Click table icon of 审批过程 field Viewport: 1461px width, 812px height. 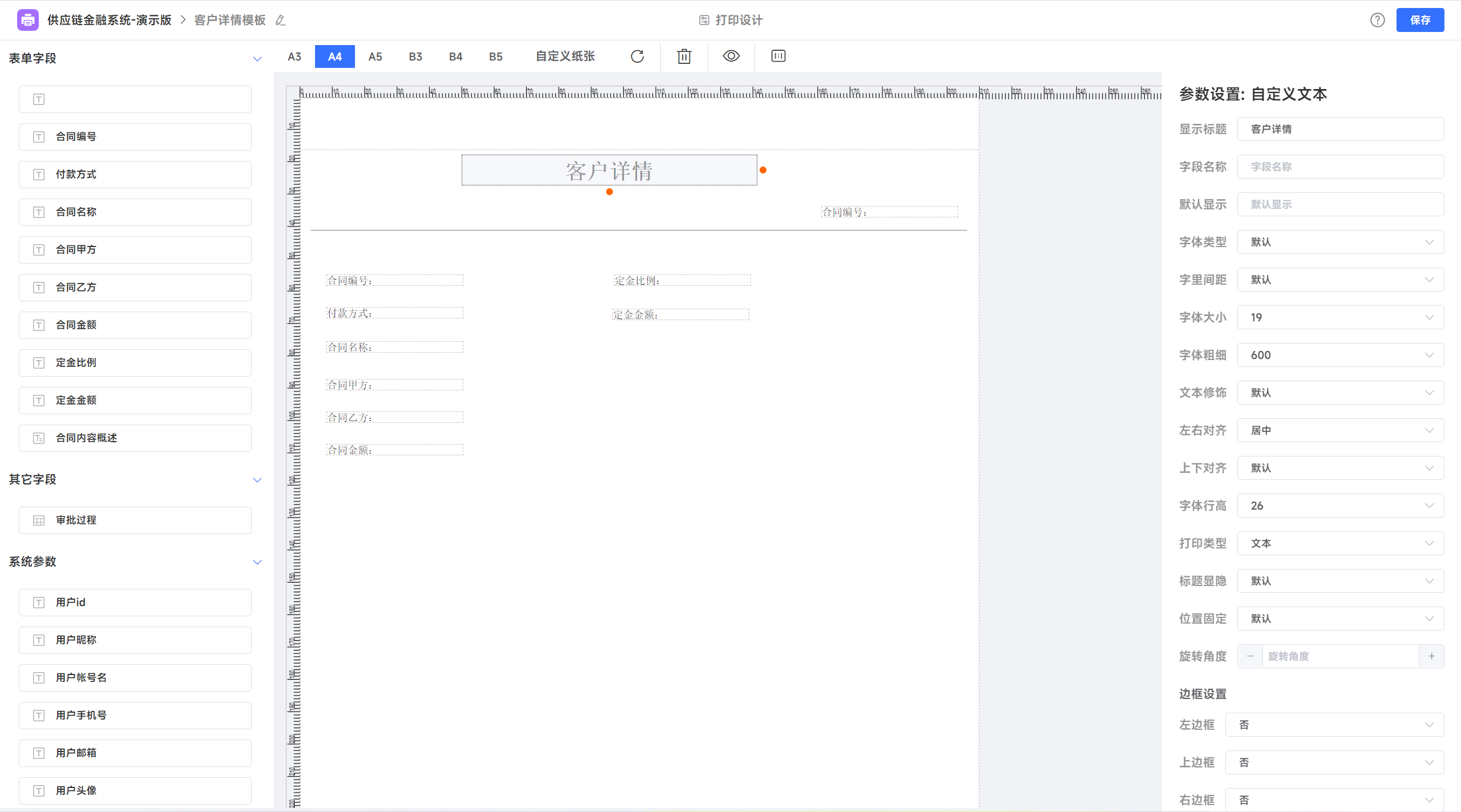(x=39, y=520)
